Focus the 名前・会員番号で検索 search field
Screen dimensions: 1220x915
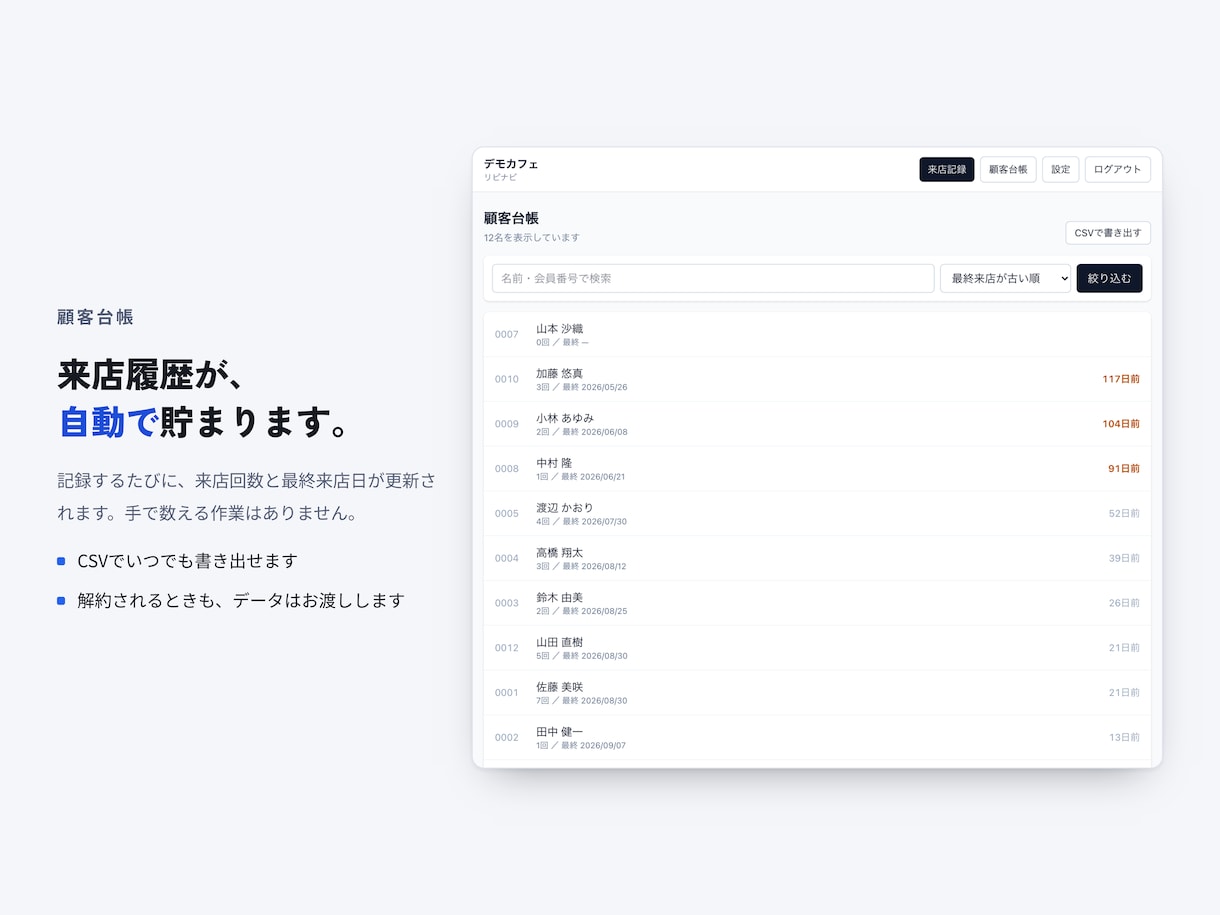[713, 279]
